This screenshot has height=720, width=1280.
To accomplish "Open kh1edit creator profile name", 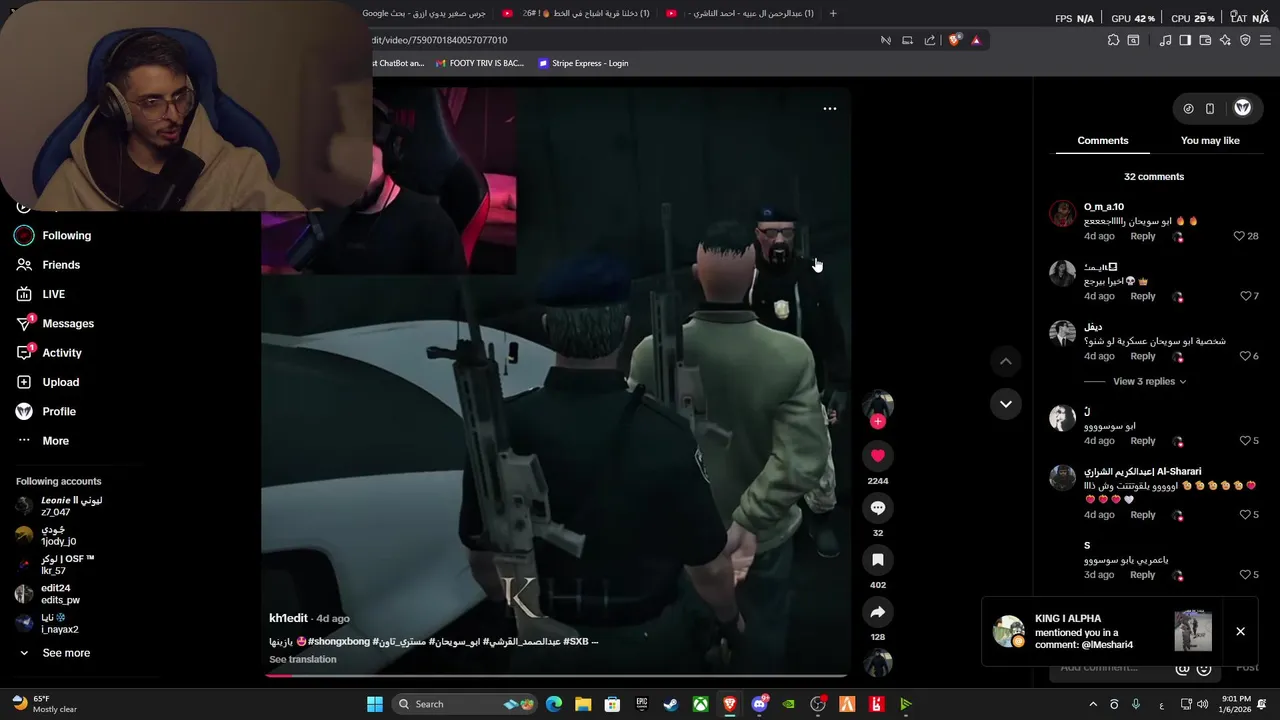I will 288,618.
